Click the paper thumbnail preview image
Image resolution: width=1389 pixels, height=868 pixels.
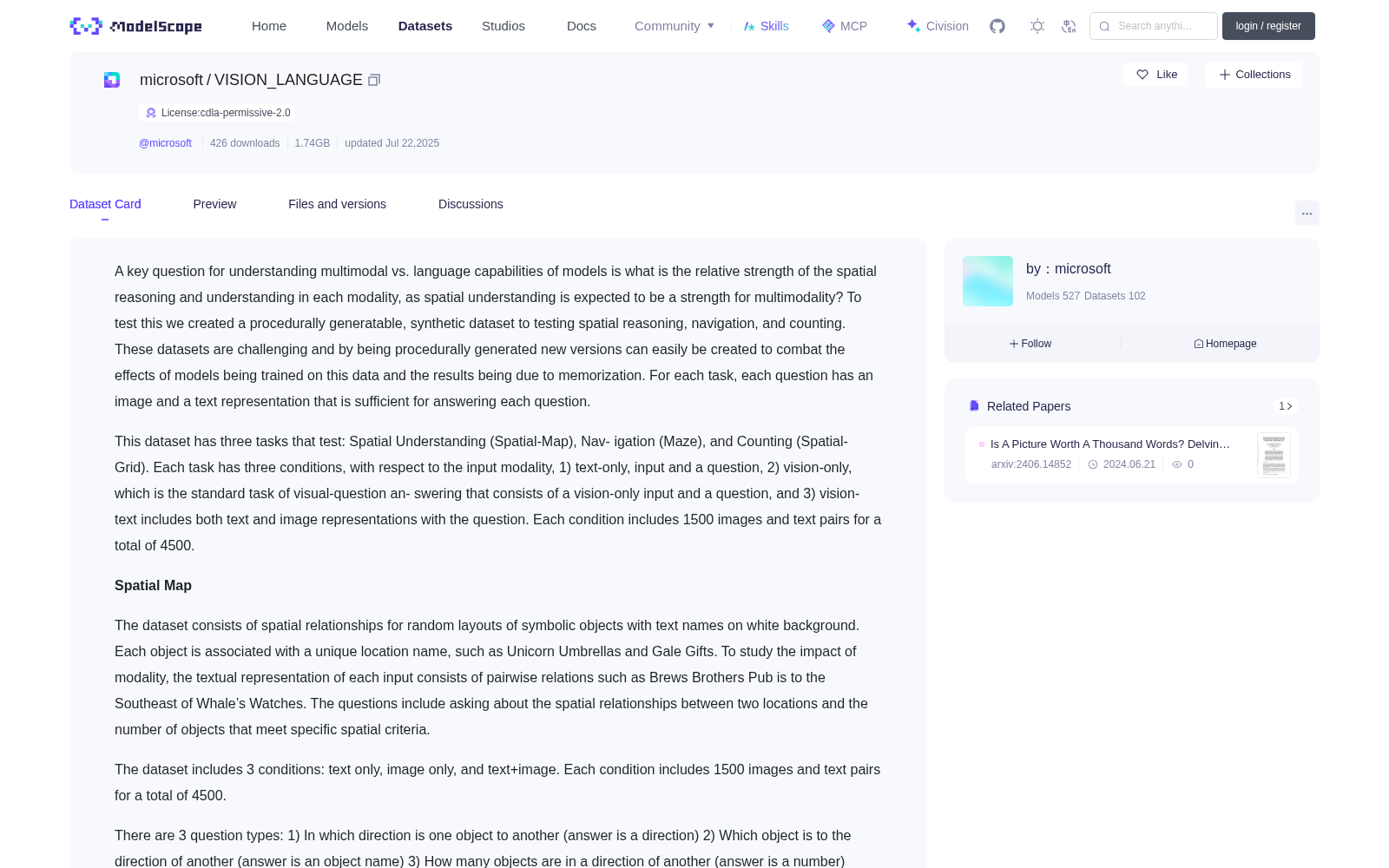pos(1274,455)
